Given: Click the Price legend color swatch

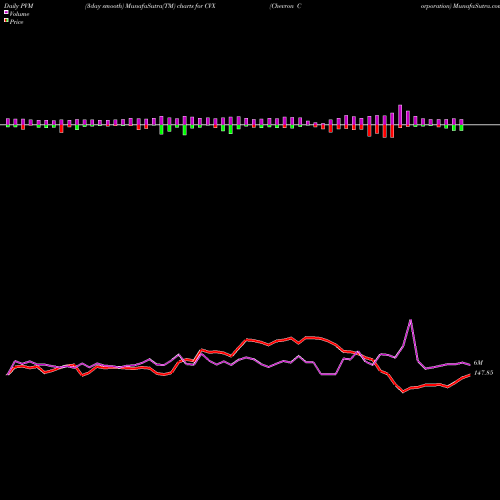Looking at the screenshot, I should [6, 21].
